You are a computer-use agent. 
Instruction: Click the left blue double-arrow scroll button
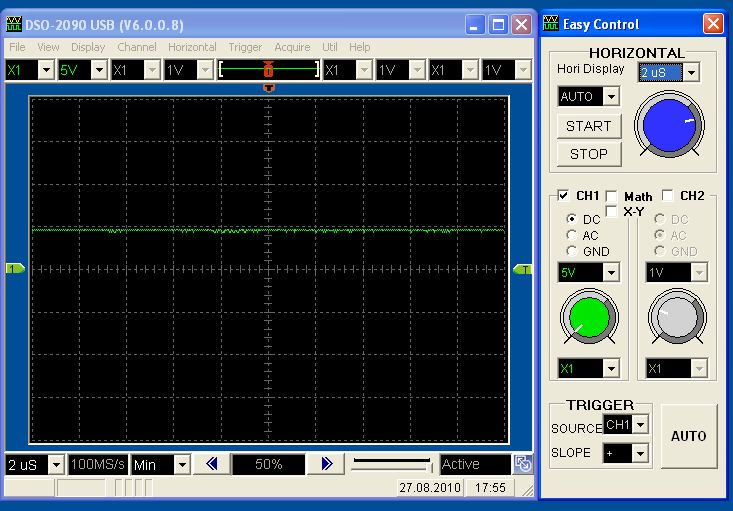[x=211, y=464]
